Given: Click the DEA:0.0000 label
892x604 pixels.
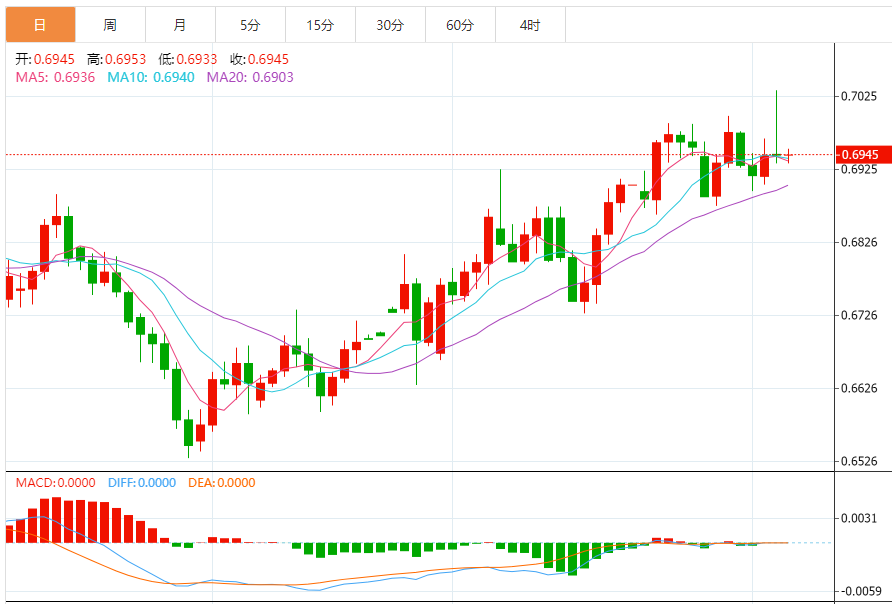Looking at the screenshot, I should pyautogui.click(x=222, y=483).
